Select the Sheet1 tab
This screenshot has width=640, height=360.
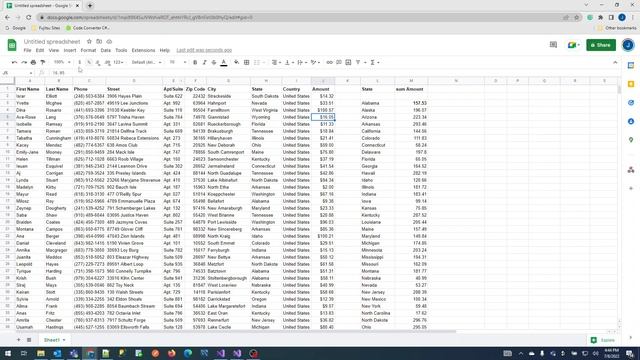pos(54,340)
